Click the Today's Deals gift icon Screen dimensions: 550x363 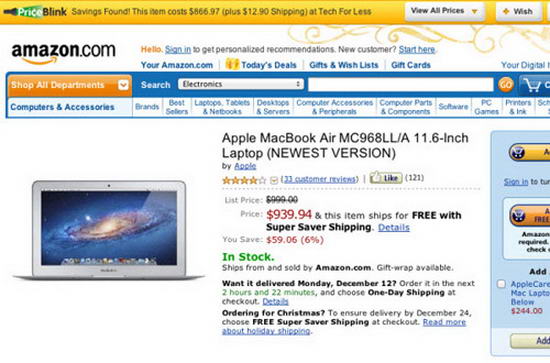pos(232,64)
